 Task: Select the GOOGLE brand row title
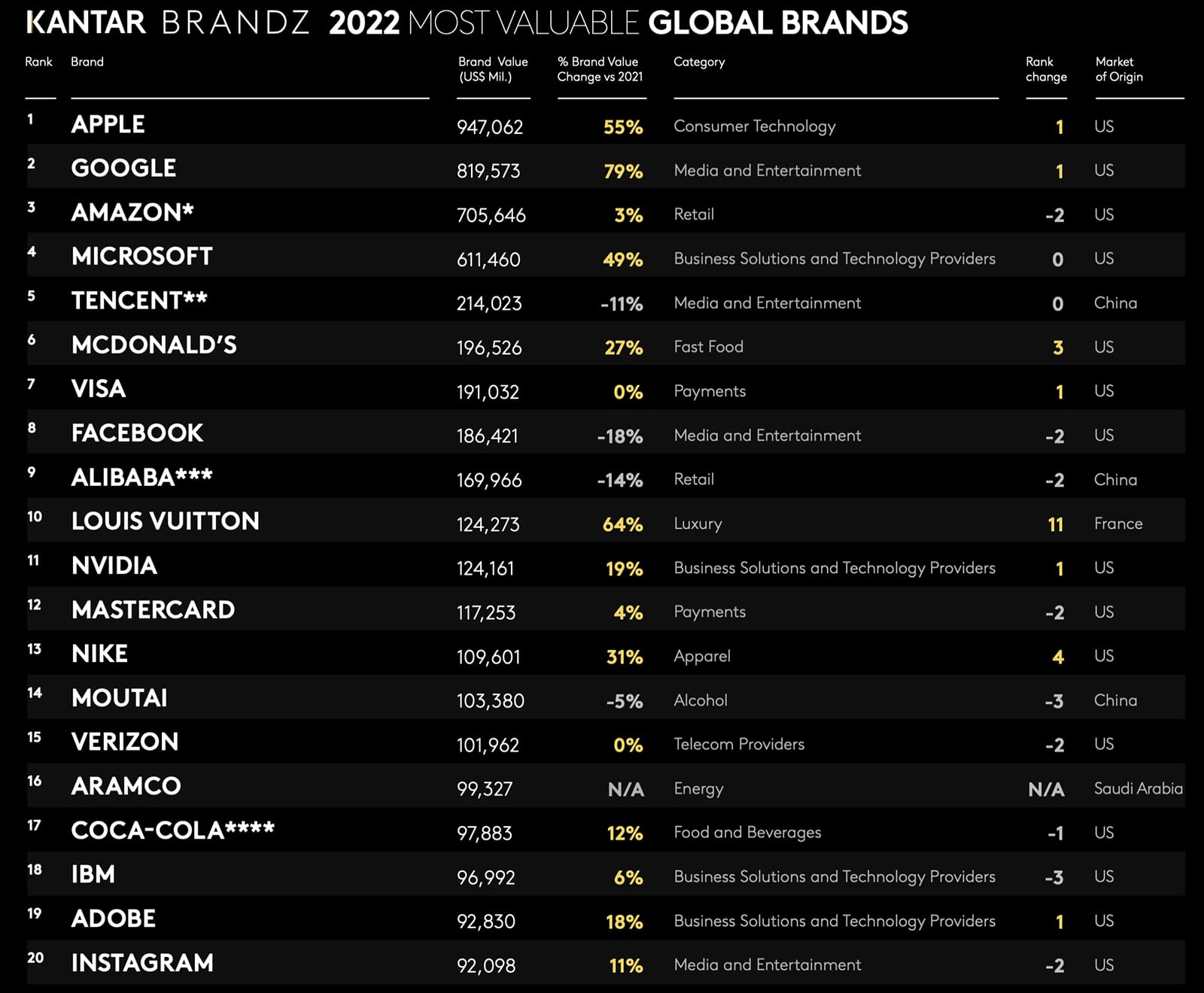tap(123, 168)
